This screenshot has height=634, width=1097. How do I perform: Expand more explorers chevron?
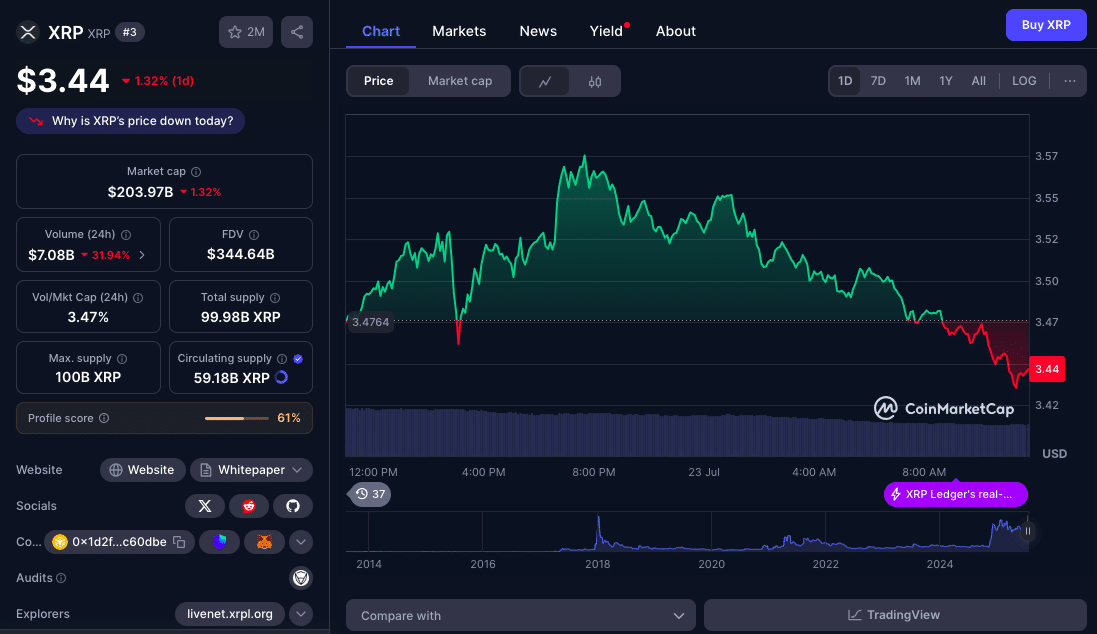301,614
